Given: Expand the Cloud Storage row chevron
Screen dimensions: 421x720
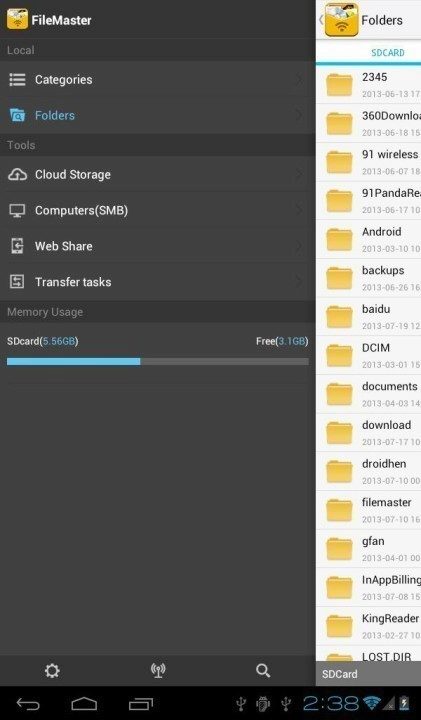Looking at the screenshot, I should tap(299, 174).
